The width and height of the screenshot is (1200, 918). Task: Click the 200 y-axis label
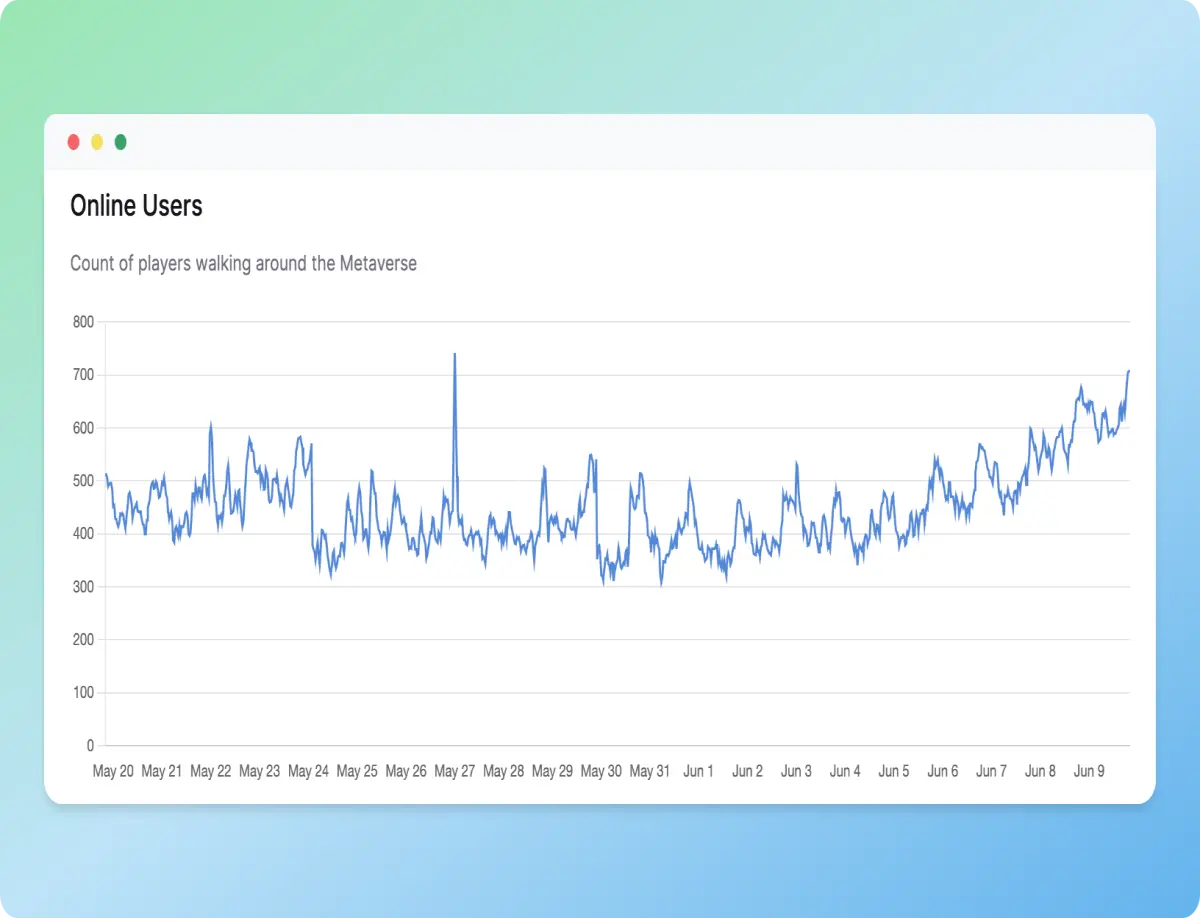[83, 640]
